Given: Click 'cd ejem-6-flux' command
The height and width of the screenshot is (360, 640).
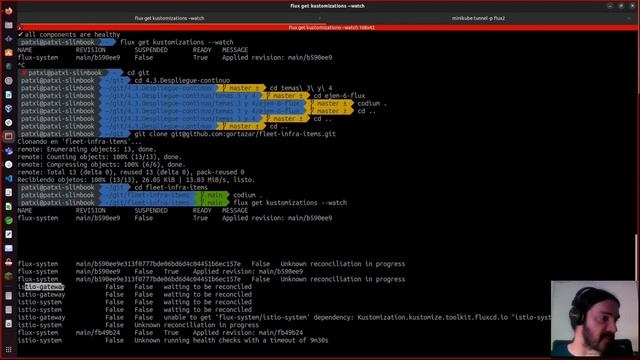Looking at the screenshot, I should tap(339, 96).
